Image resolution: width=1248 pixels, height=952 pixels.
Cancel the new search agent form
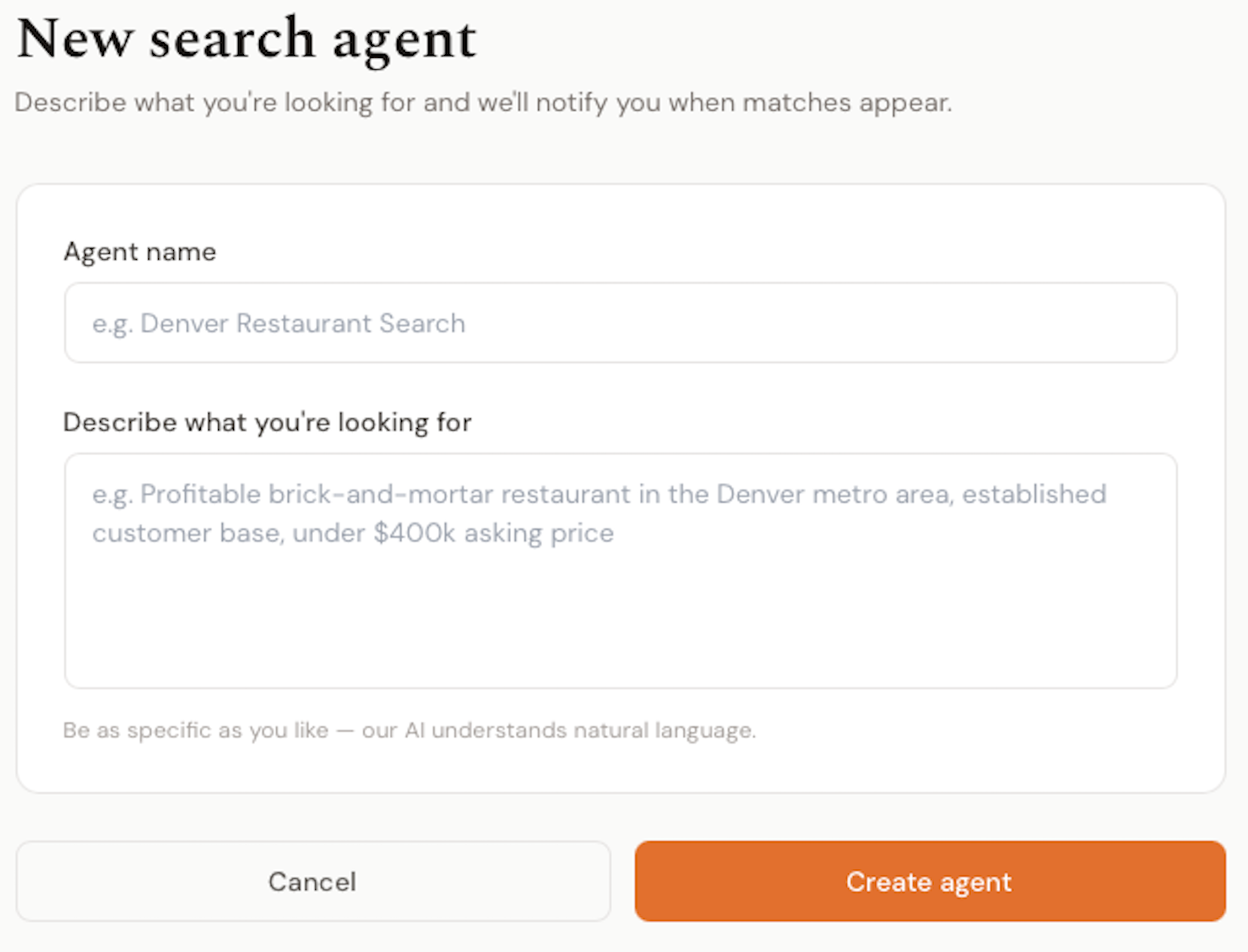tap(313, 881)
